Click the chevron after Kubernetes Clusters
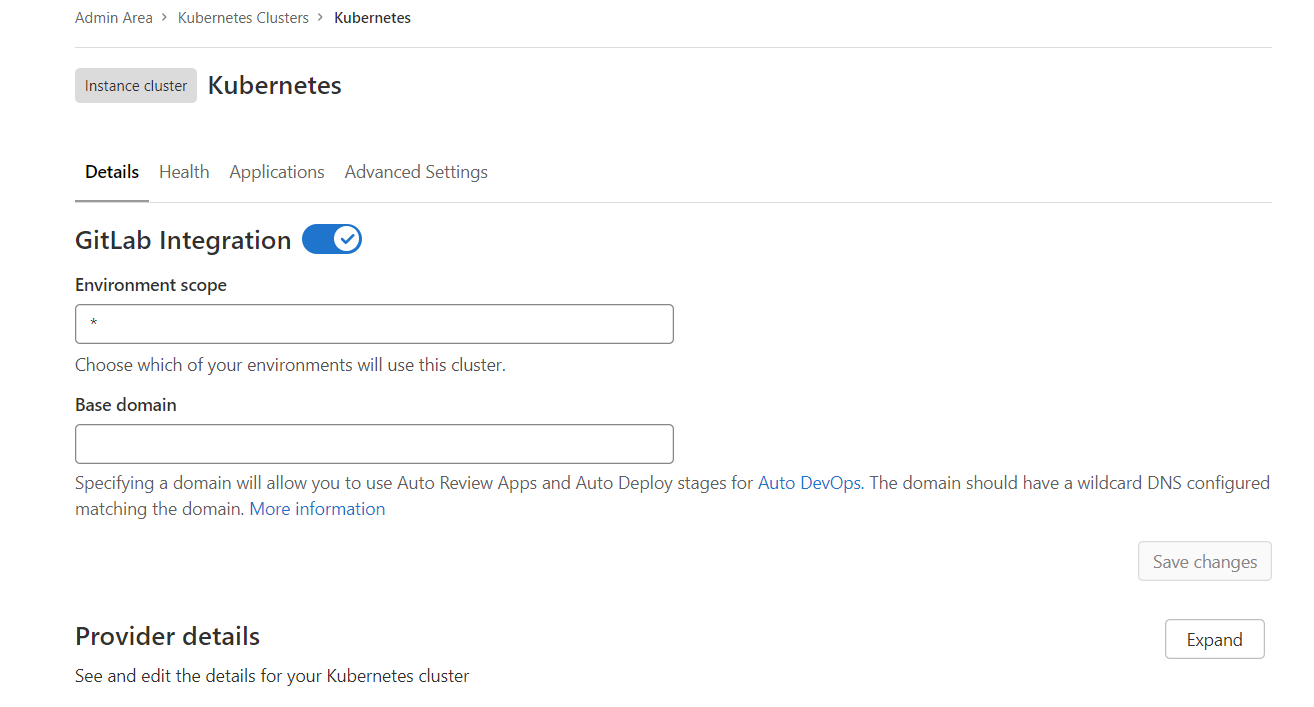 321,18
